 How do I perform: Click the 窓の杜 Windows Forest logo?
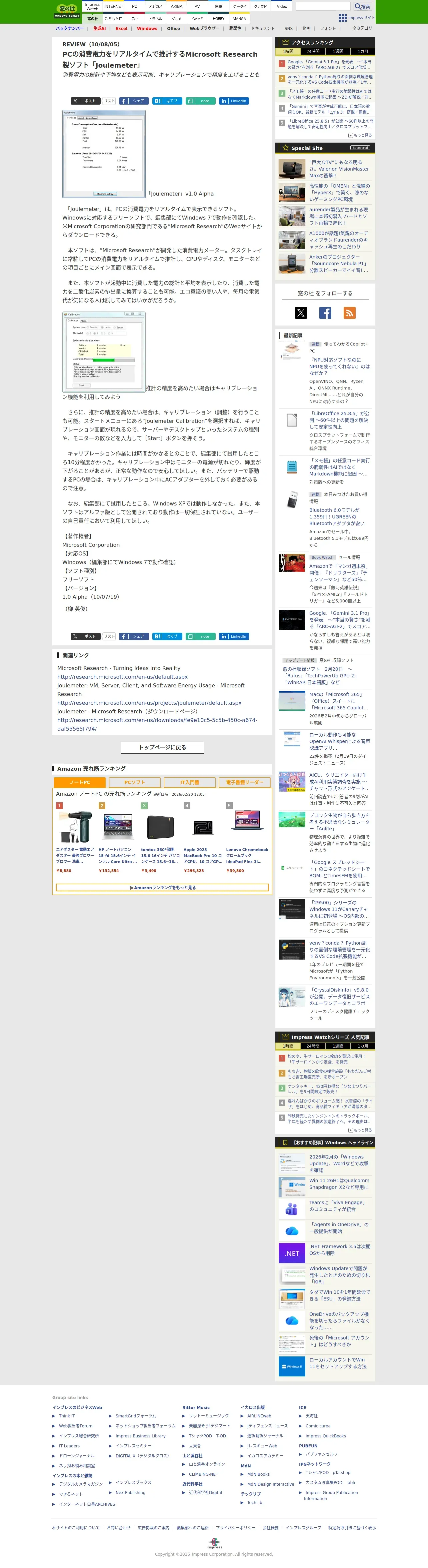(x=67, y=10)
